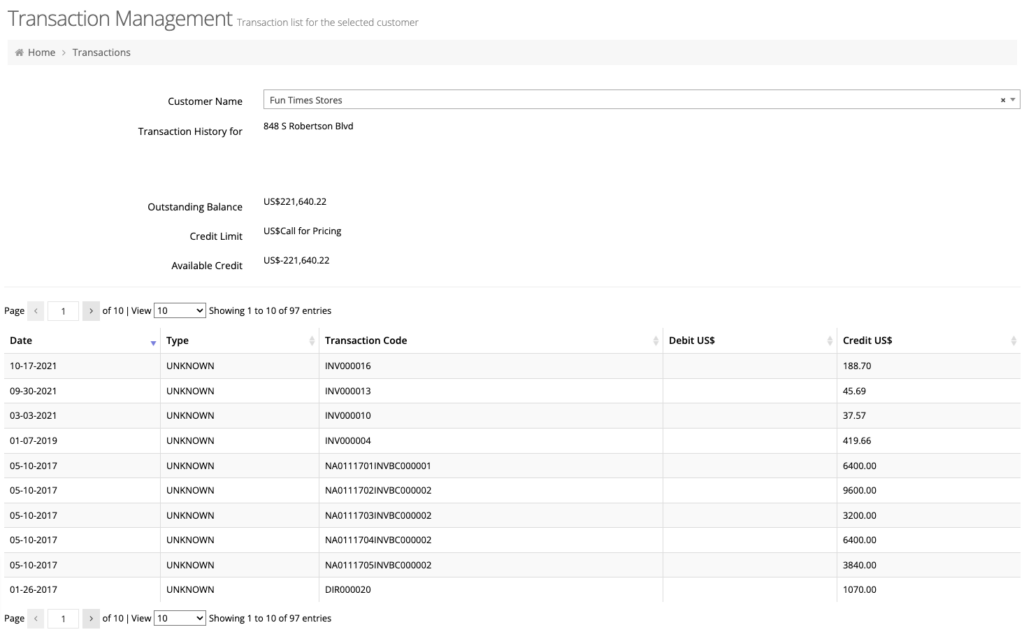Open the top View entries dropdown
The image size is (1024, 632).
180,311
